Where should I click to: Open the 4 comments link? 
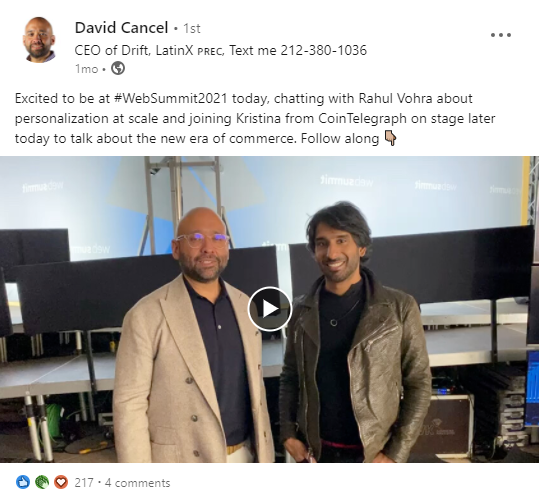pyautogui.click(x=138, y=483)
